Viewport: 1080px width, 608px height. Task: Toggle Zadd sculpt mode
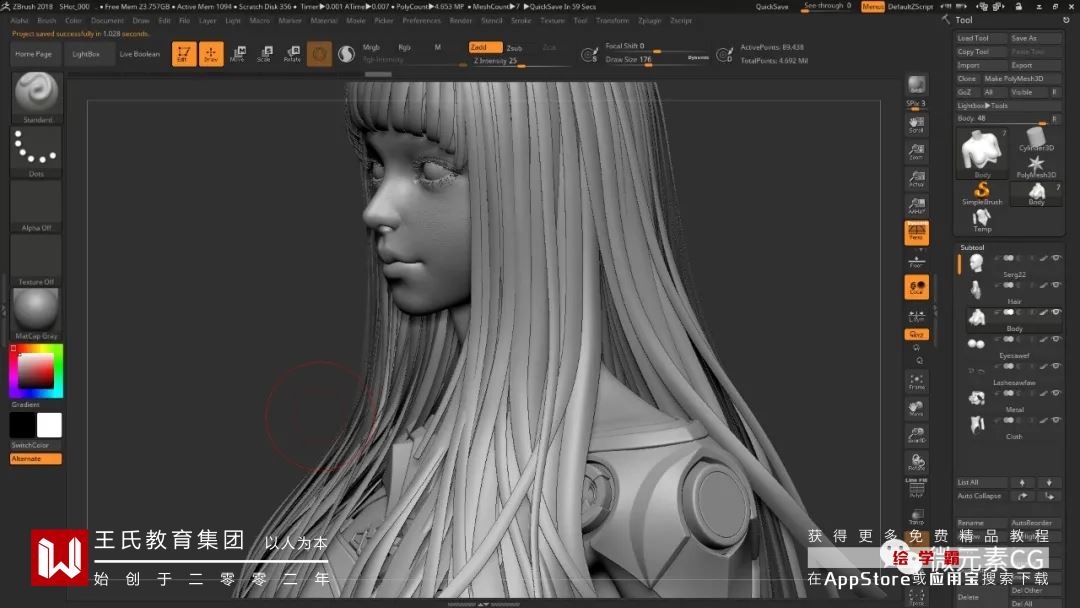[485, 47]
